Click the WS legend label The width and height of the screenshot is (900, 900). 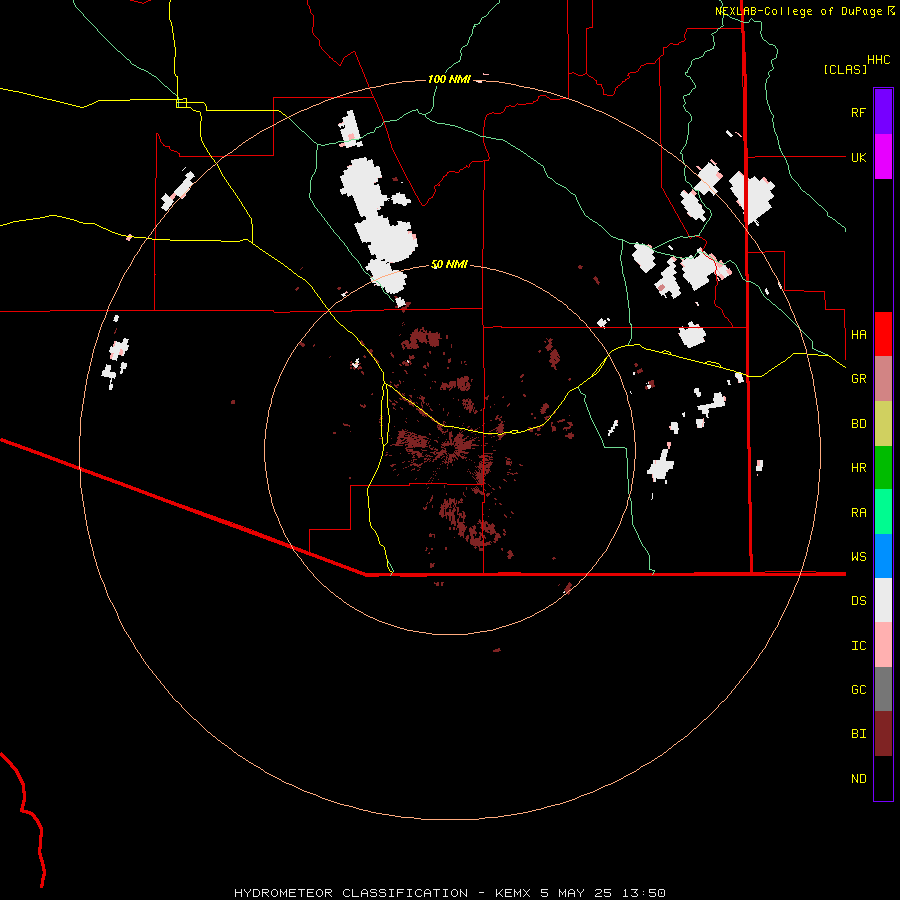point(858,556)
